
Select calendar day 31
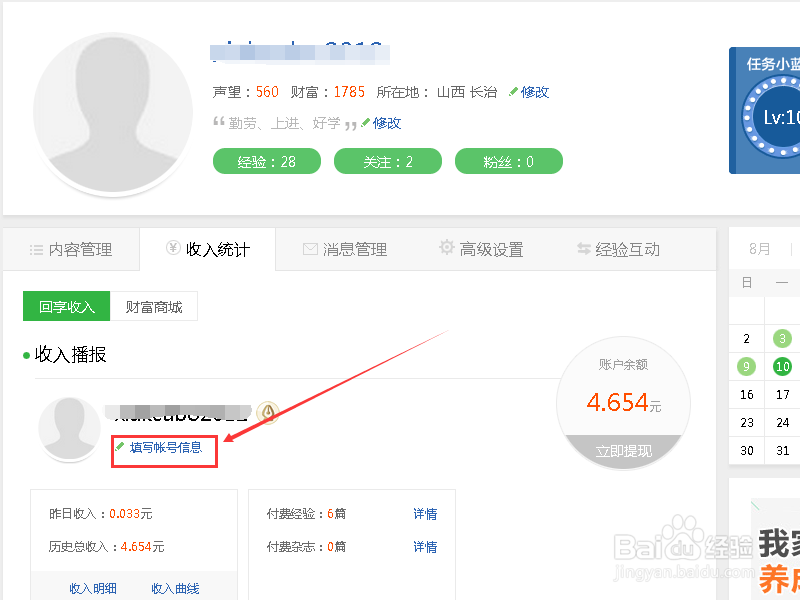coord(782,451)
